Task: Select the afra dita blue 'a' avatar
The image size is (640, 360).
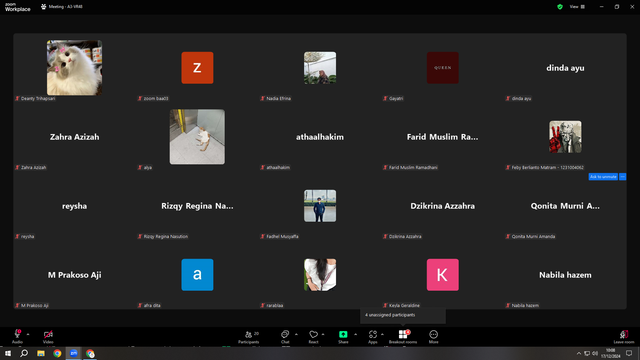Action: pyautogui.click(x=197, y=275)
